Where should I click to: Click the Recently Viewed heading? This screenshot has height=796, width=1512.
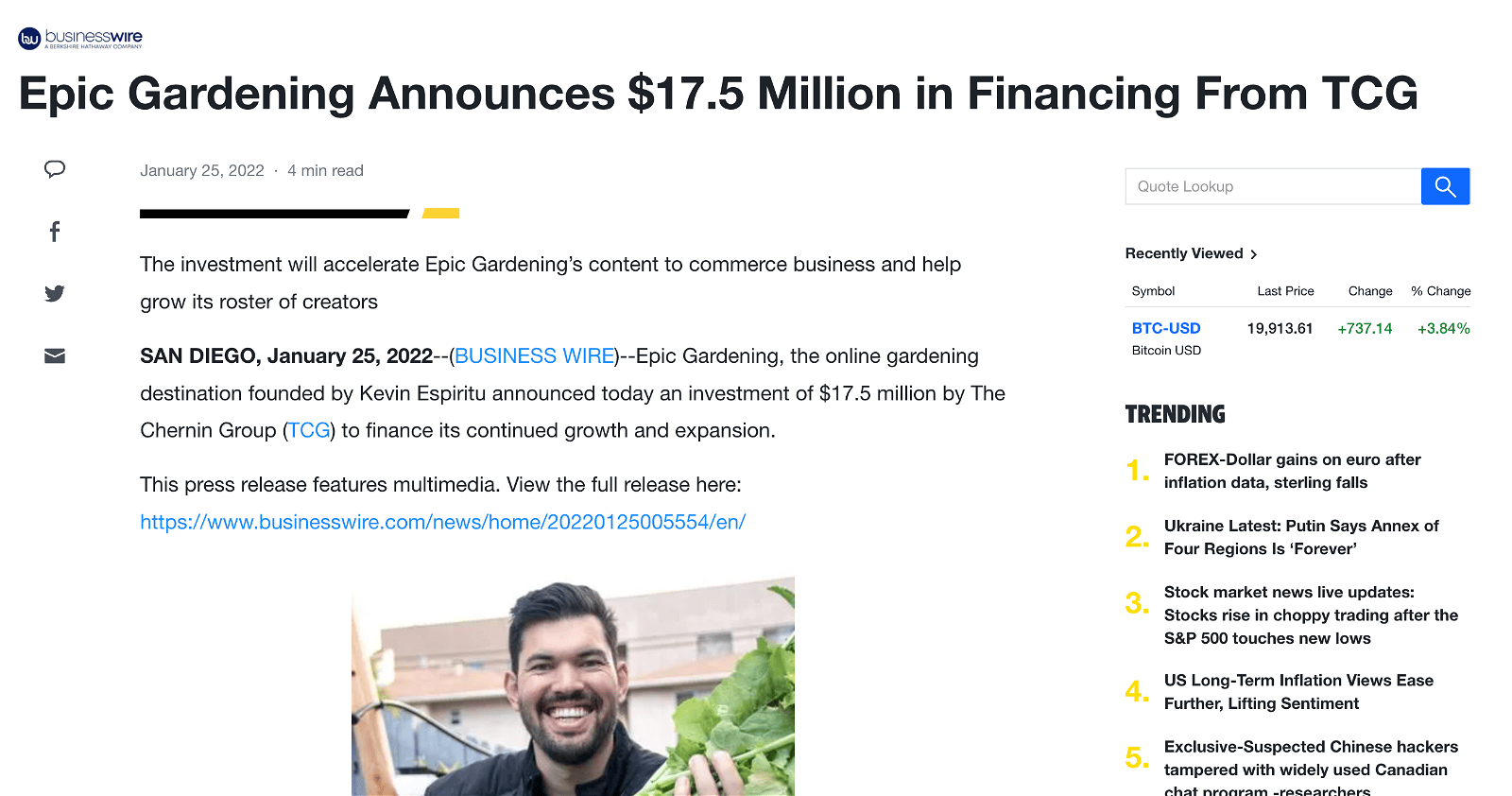(1183, 253)
